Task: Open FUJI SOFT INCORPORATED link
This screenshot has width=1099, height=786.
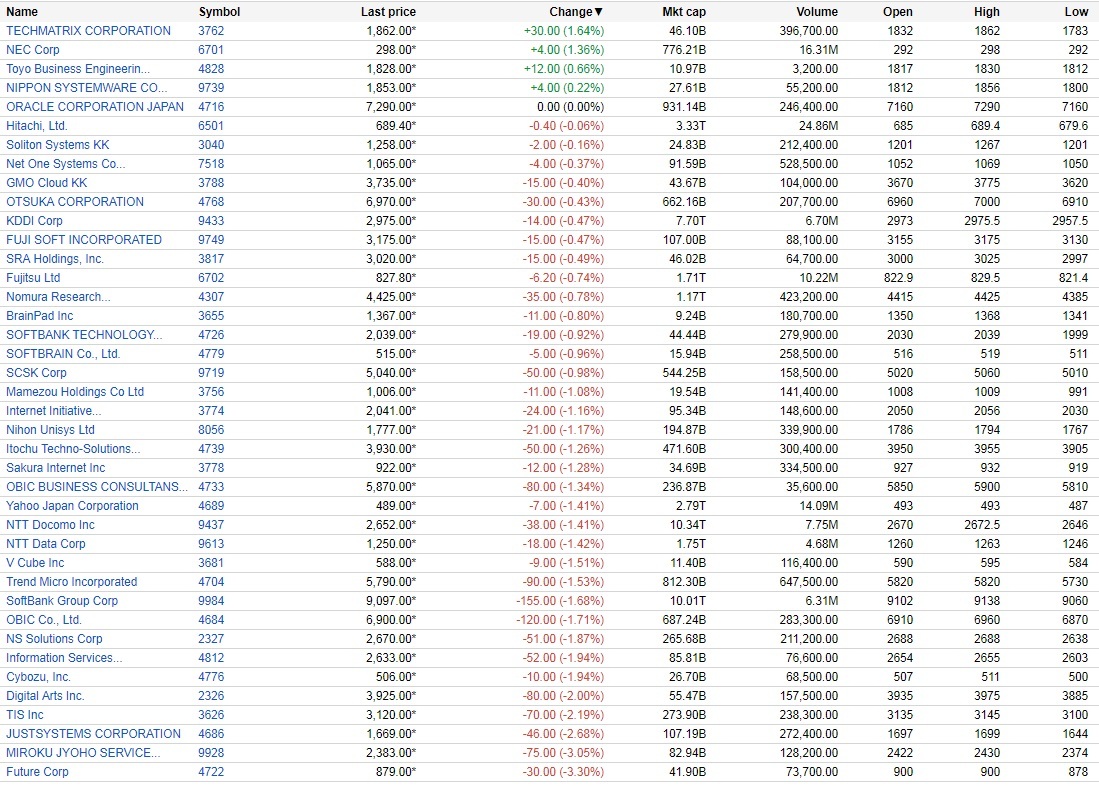Action: (84, 239)
